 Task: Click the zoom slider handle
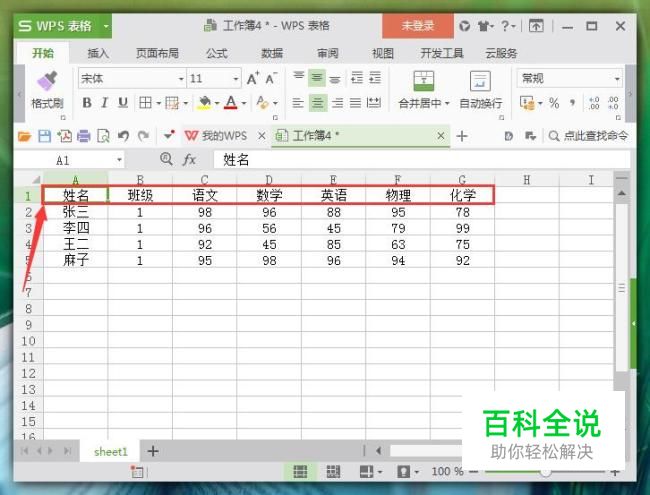[x=546, y=472]
